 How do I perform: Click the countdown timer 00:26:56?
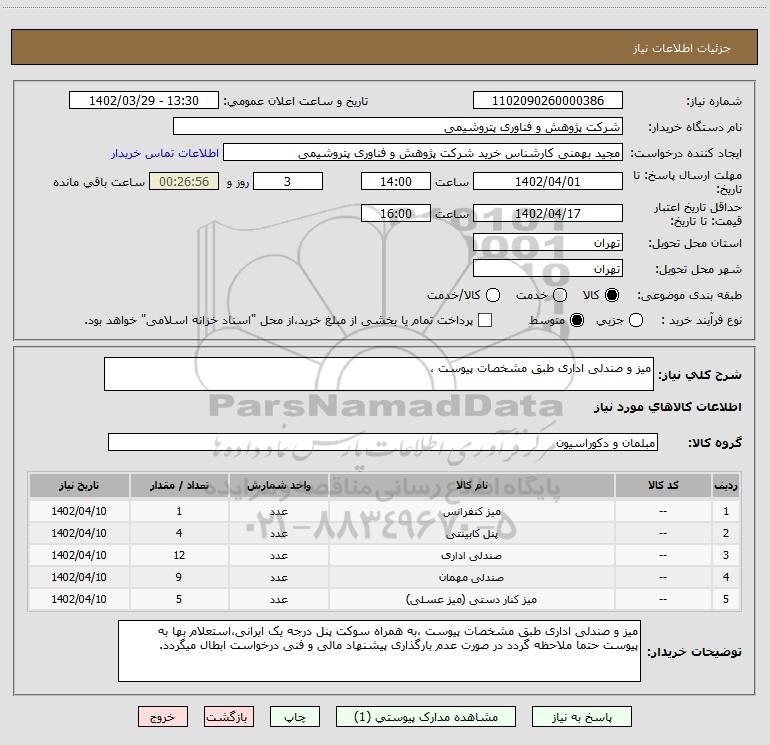coord(184,181)
